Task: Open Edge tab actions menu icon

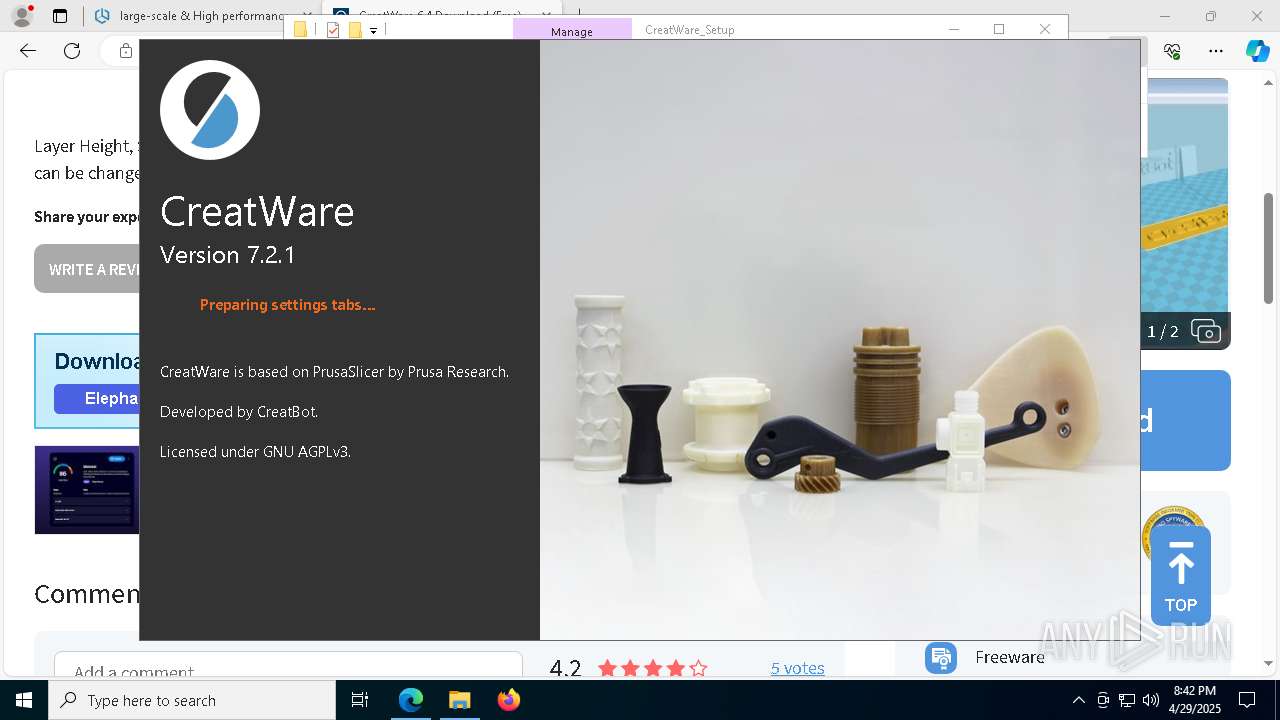Action: click(x=60, y=16)
